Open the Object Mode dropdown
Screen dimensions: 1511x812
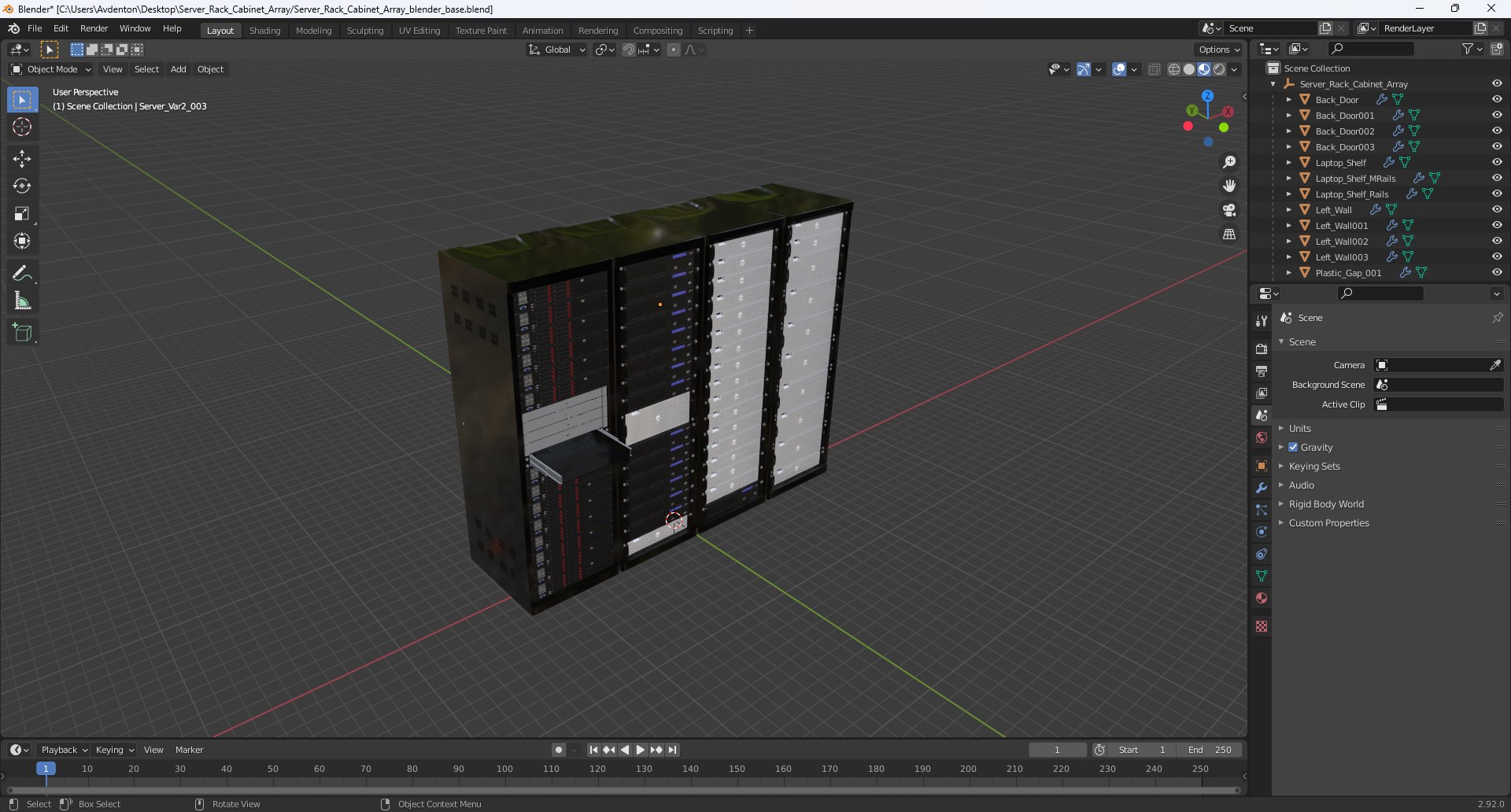51,69
